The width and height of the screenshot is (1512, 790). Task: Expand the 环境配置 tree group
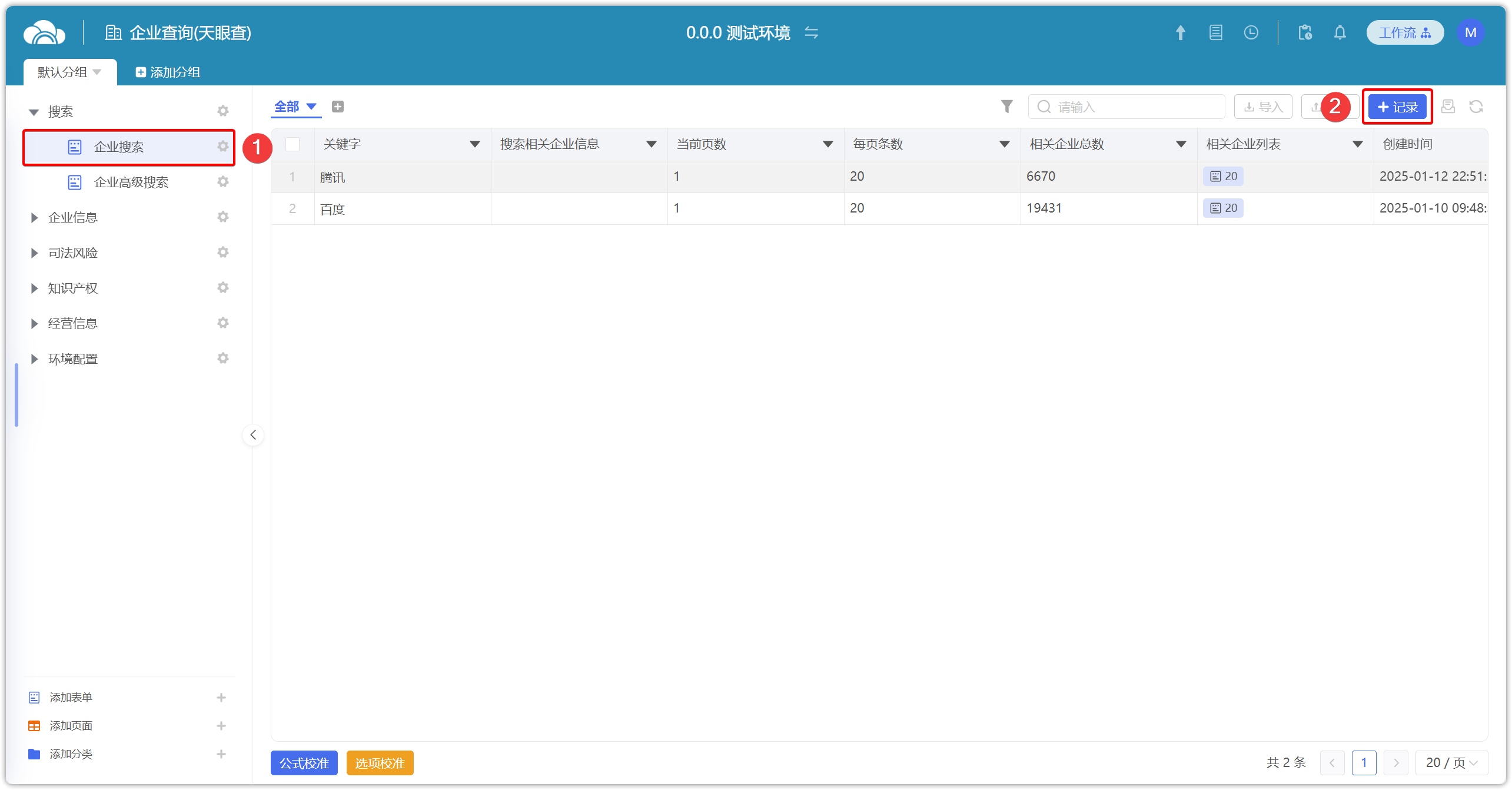pos(34,359)
